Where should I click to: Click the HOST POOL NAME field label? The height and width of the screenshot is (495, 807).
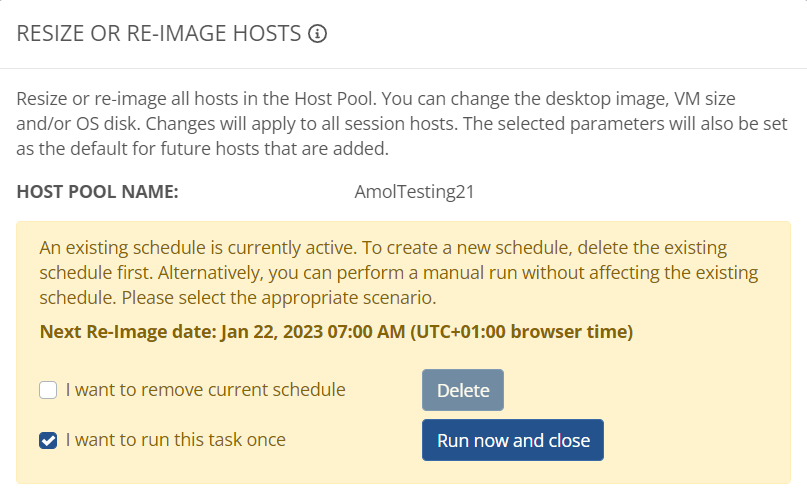[97, 191]
